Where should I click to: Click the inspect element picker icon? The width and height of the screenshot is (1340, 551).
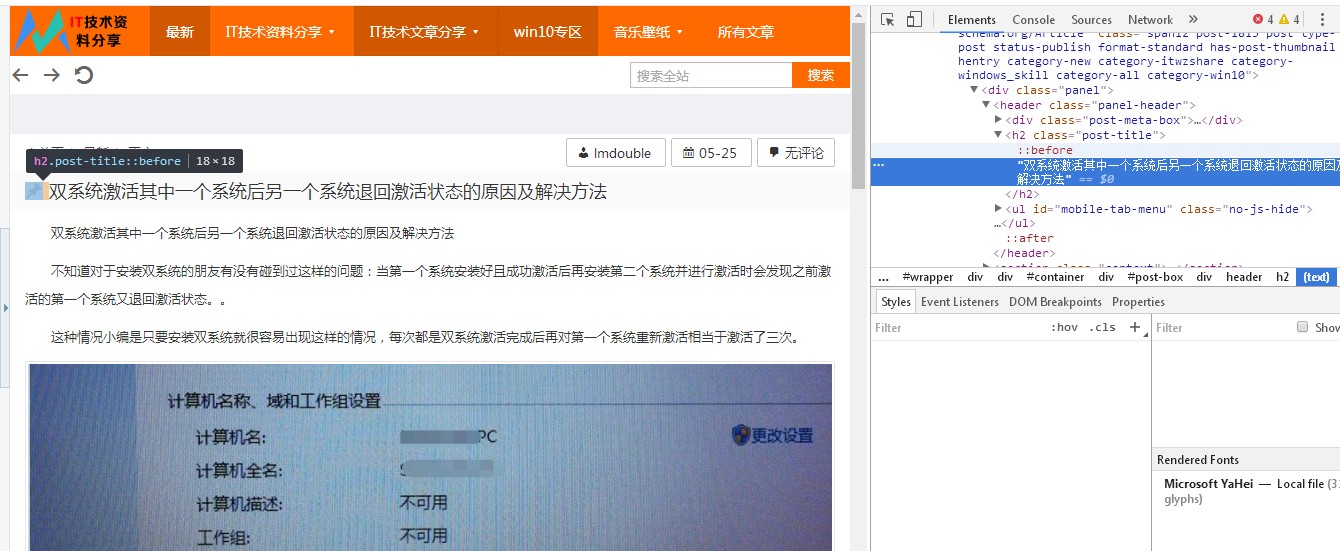887,19
